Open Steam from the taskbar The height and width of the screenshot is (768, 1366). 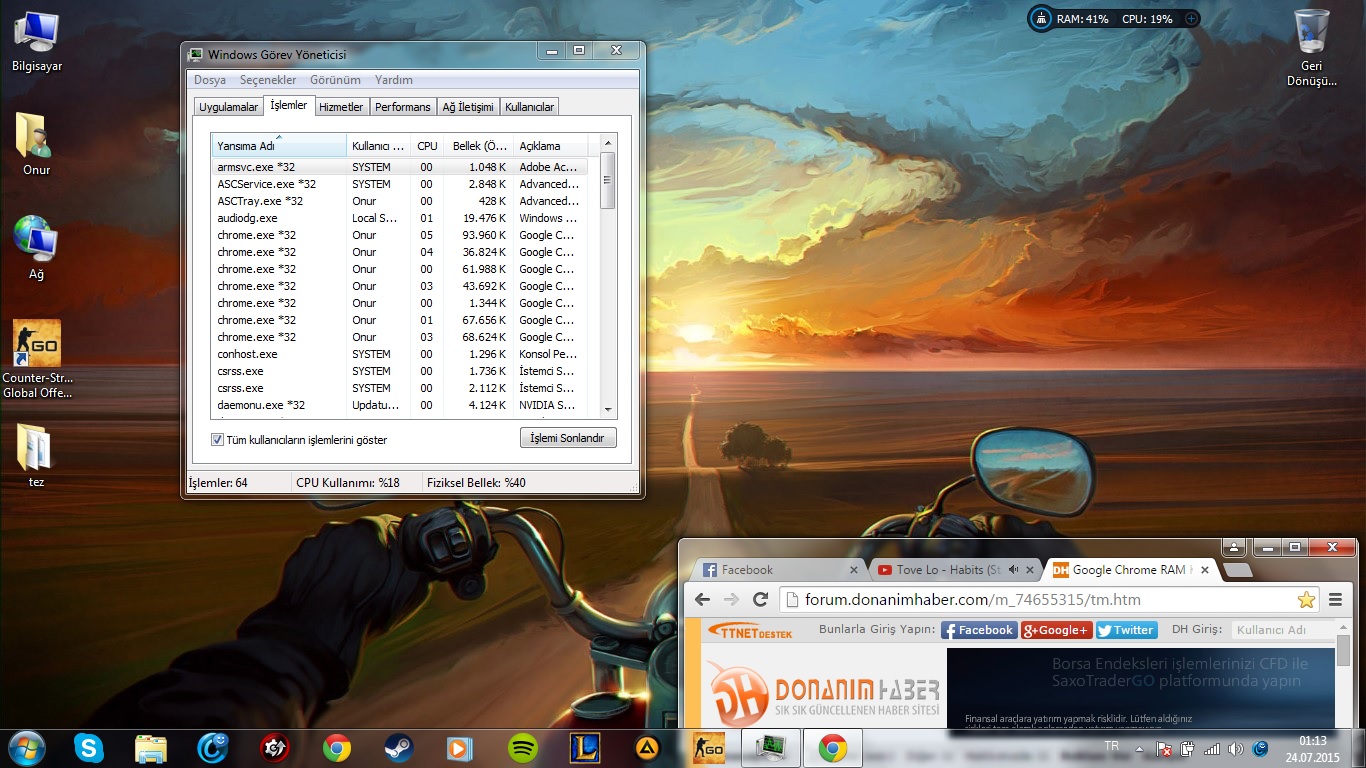coord(399,747)
